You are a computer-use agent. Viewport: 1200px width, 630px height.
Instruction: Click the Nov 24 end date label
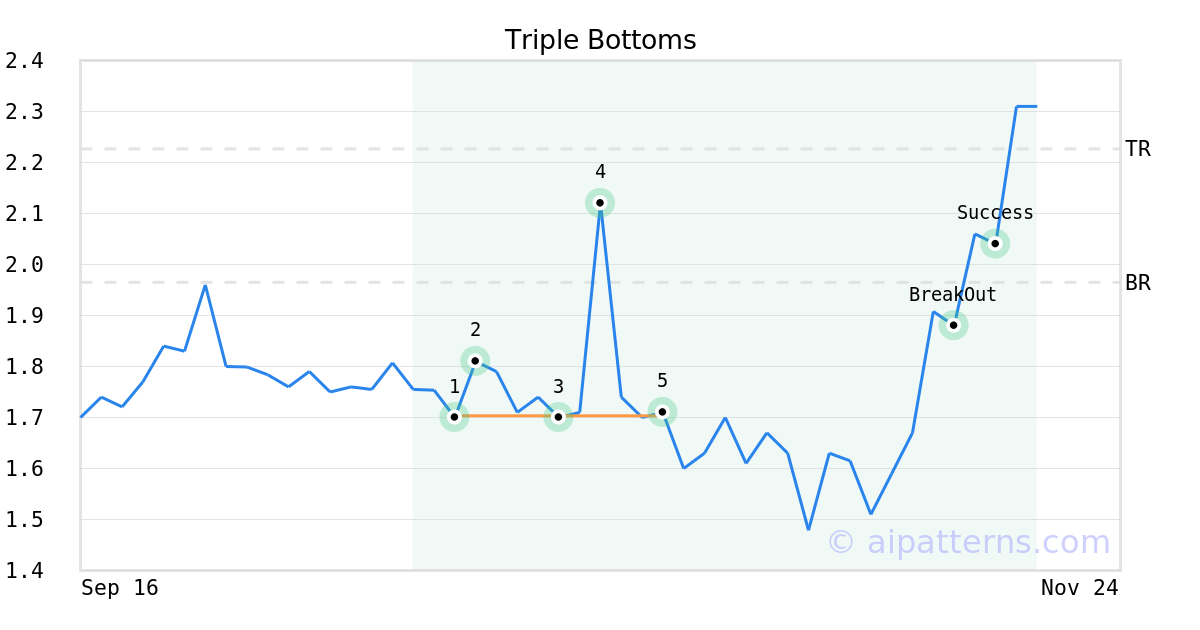[1079, 588]
